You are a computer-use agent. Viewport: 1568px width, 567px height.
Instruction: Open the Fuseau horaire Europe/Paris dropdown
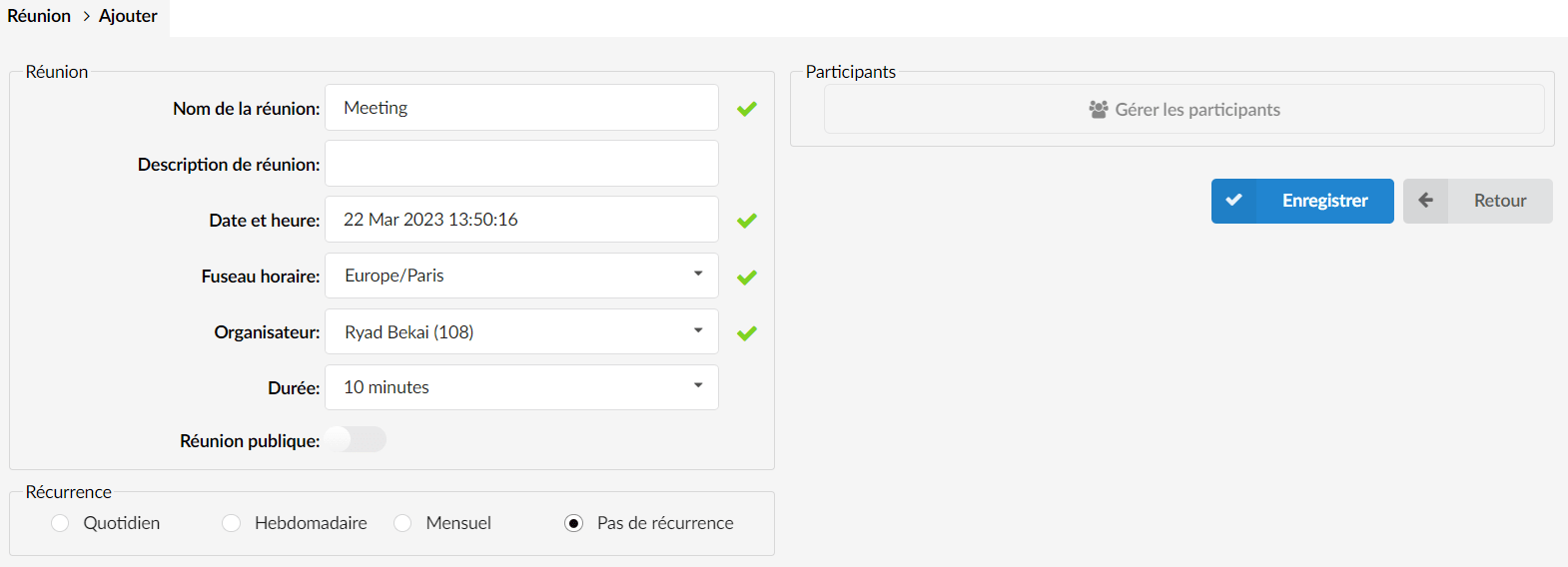(521, 276)
